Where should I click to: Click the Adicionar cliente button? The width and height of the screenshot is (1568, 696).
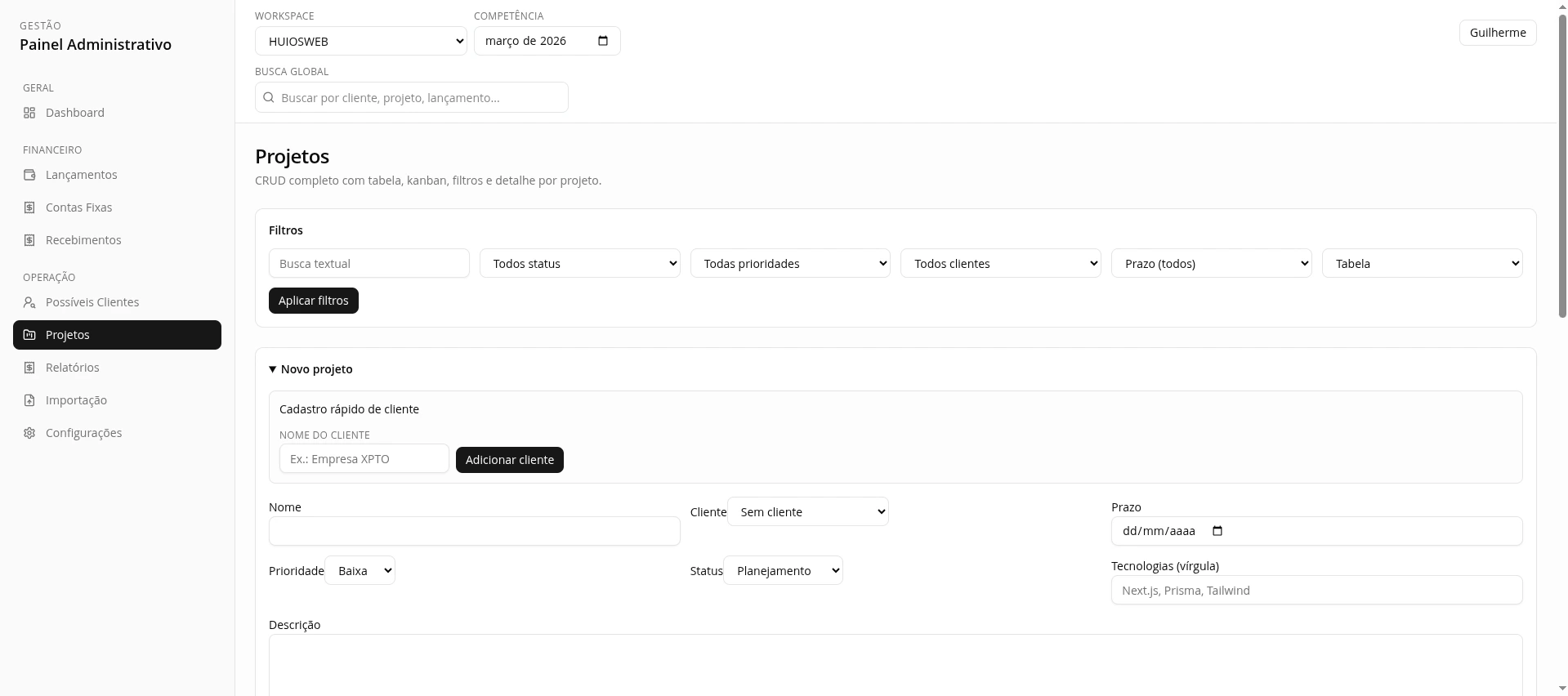click(x=509, y=460)
